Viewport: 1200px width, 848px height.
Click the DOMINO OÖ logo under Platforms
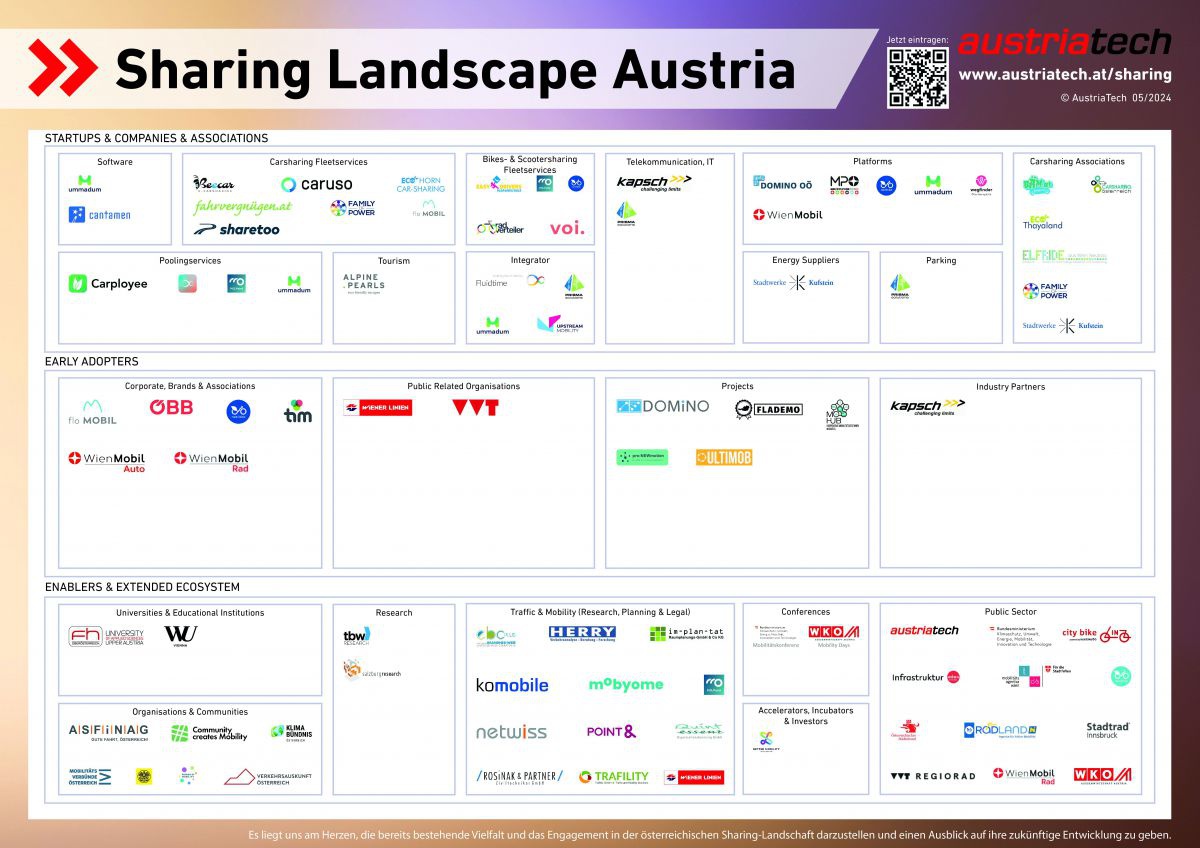[783, 184]
